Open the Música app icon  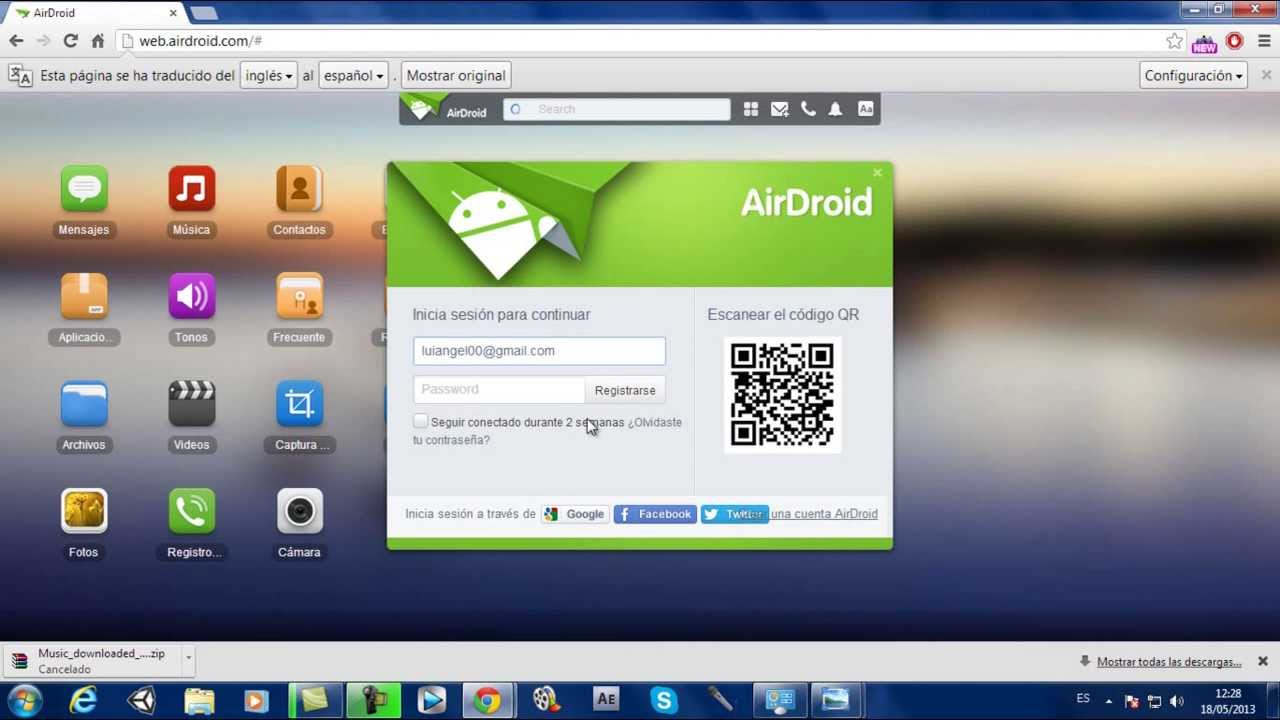pyautogui.click(x=192, y=189)
